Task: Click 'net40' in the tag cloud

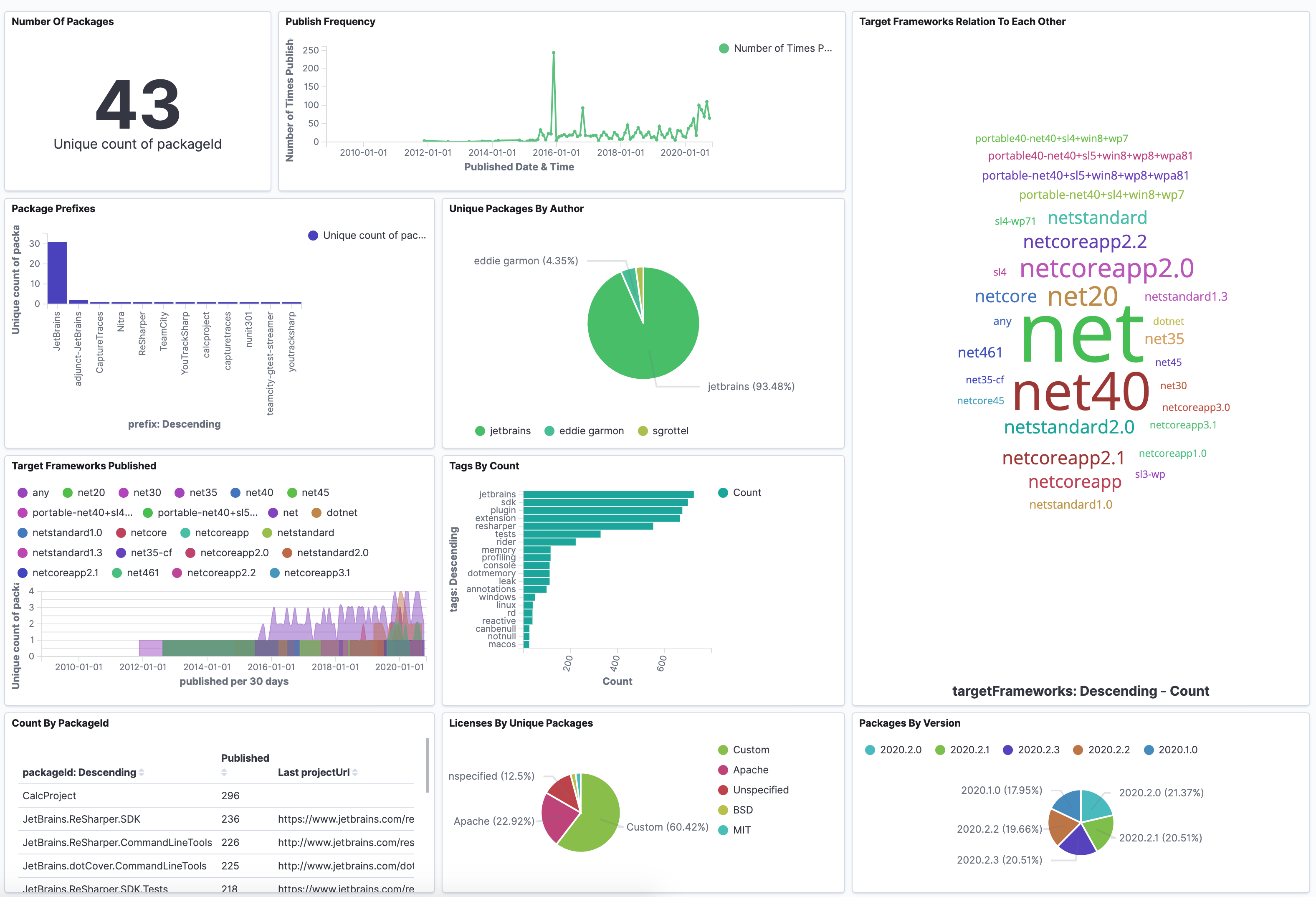Action: pos(1081,392)
